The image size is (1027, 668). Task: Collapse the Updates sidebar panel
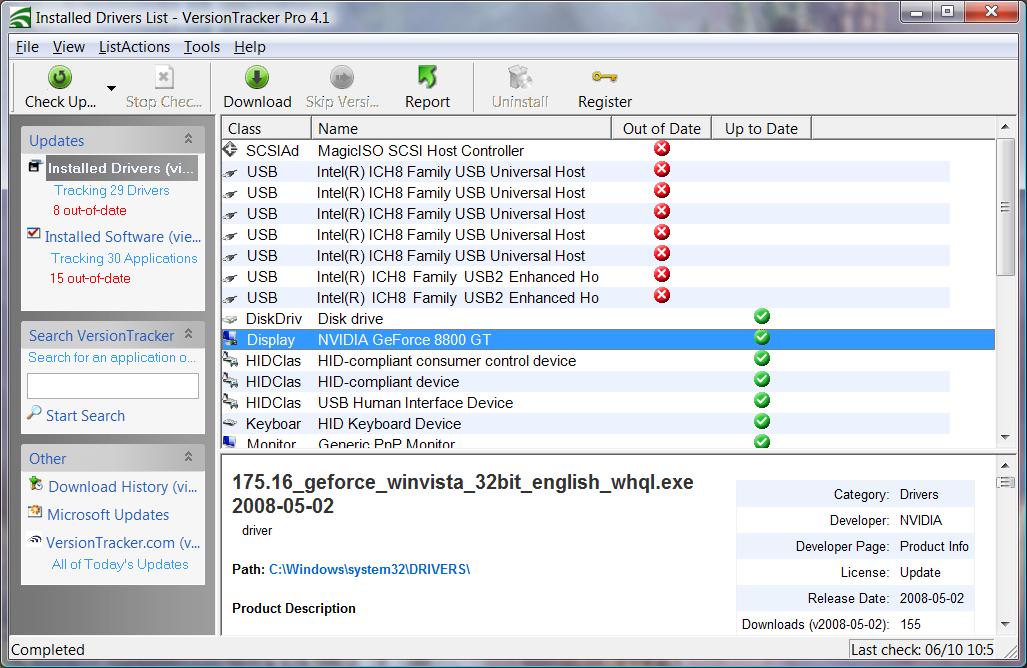pyautogui.click(x=189, y=139)
